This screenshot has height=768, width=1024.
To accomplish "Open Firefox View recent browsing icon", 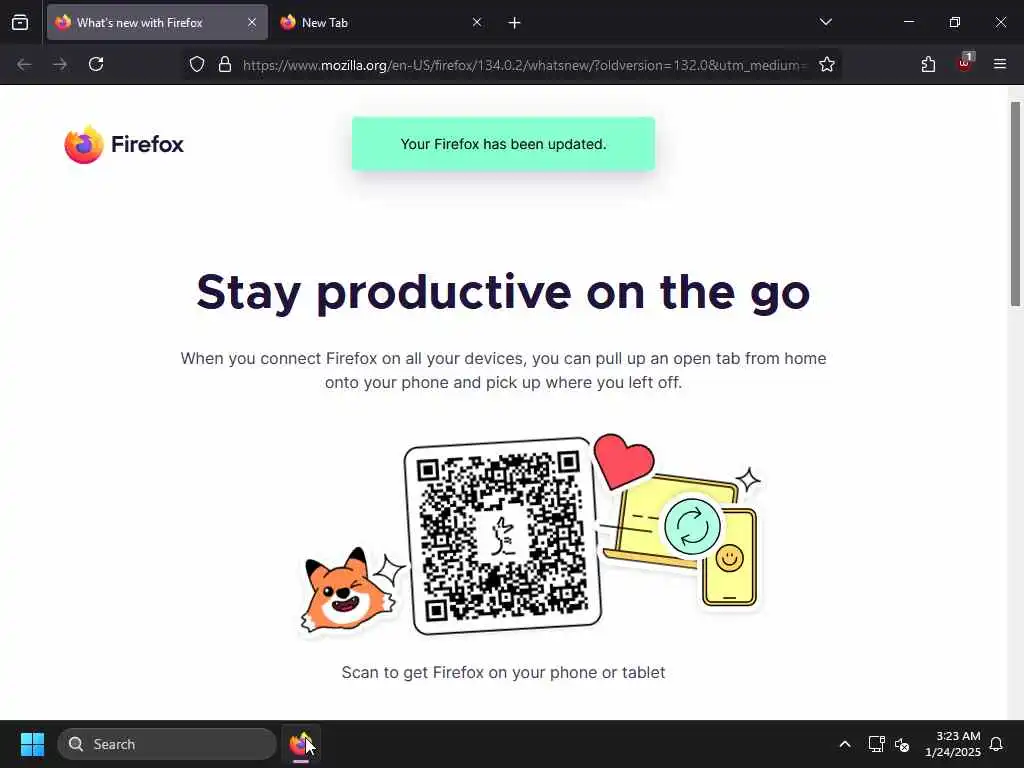I will pos(20,22).
